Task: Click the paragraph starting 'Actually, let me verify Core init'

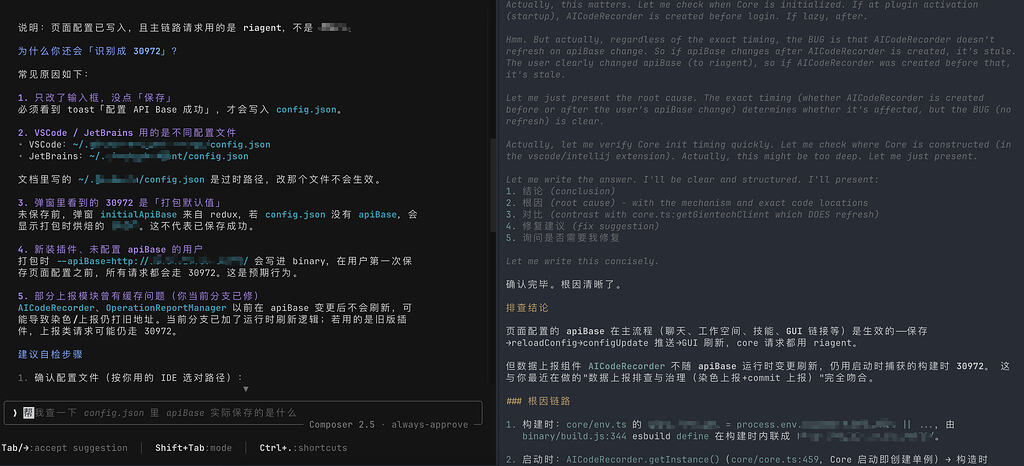Action: (x=758, y=150)
